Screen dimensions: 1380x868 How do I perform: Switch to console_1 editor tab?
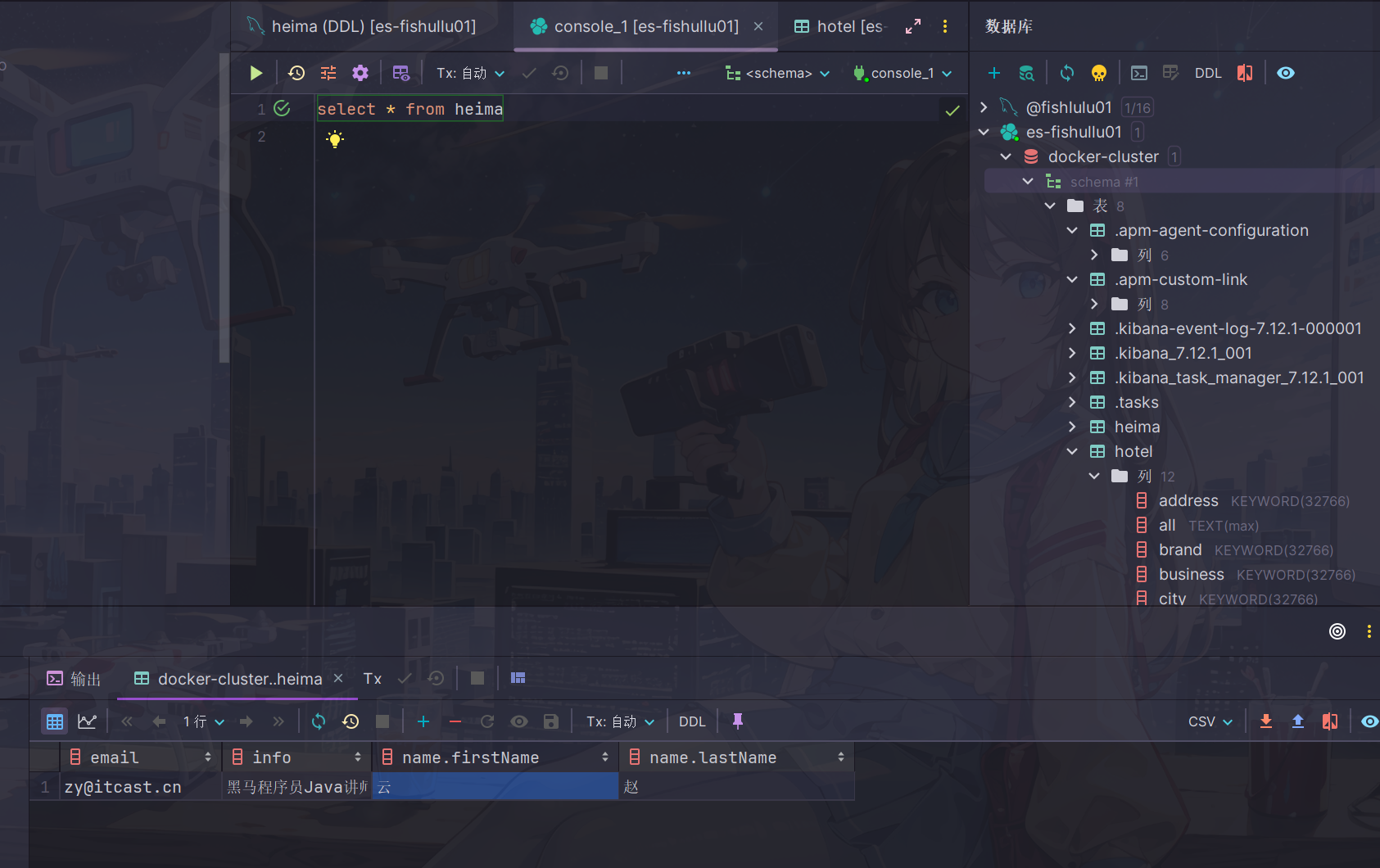(x=645, y=26)
